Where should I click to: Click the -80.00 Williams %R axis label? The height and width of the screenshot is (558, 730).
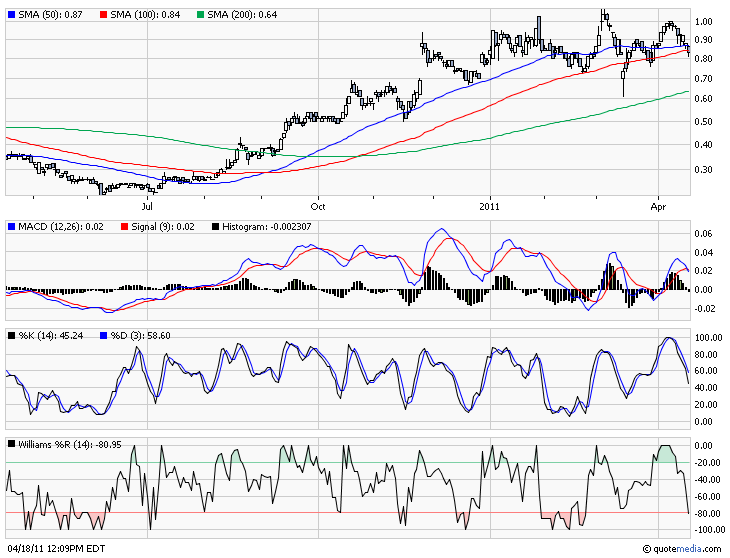coord(706,513)
